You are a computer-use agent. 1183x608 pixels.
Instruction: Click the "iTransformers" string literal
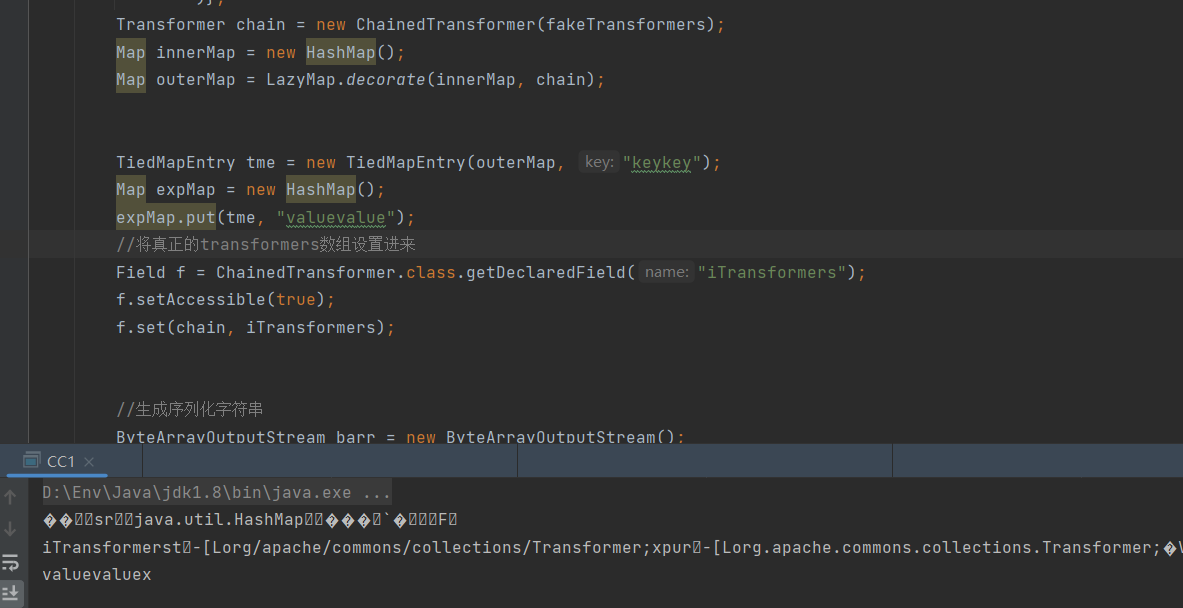[x=772, y=272]
